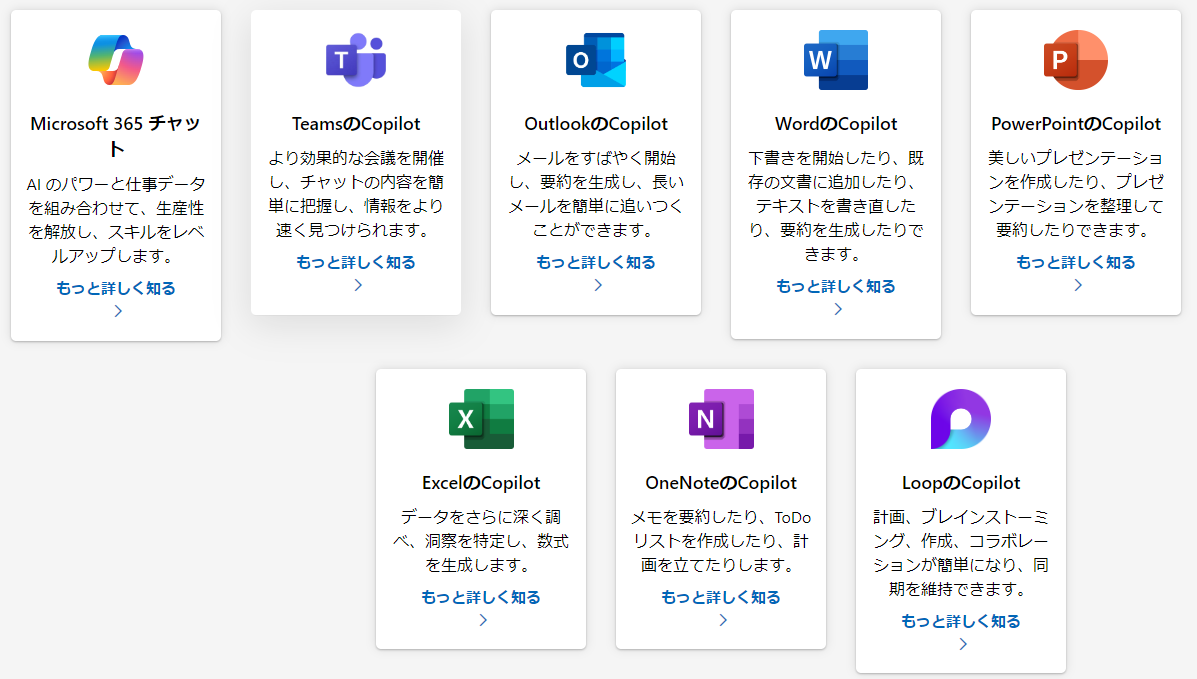Click chevron arrow in TeamsのCopilot card
This screenshot has width=1197, height=679.
click(358, 285)
